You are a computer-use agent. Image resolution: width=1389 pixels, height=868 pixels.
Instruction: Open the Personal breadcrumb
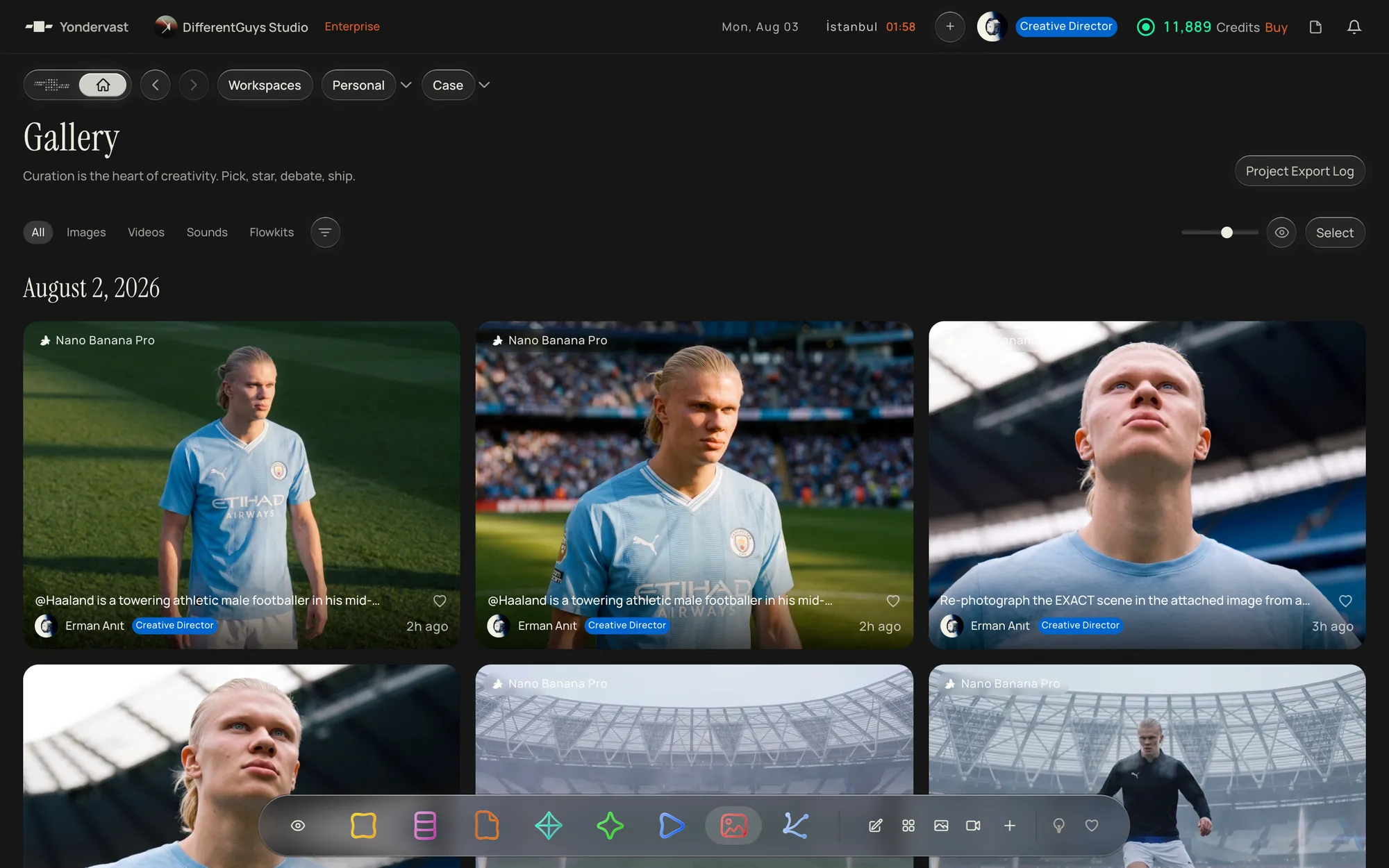tap(358, 85)
